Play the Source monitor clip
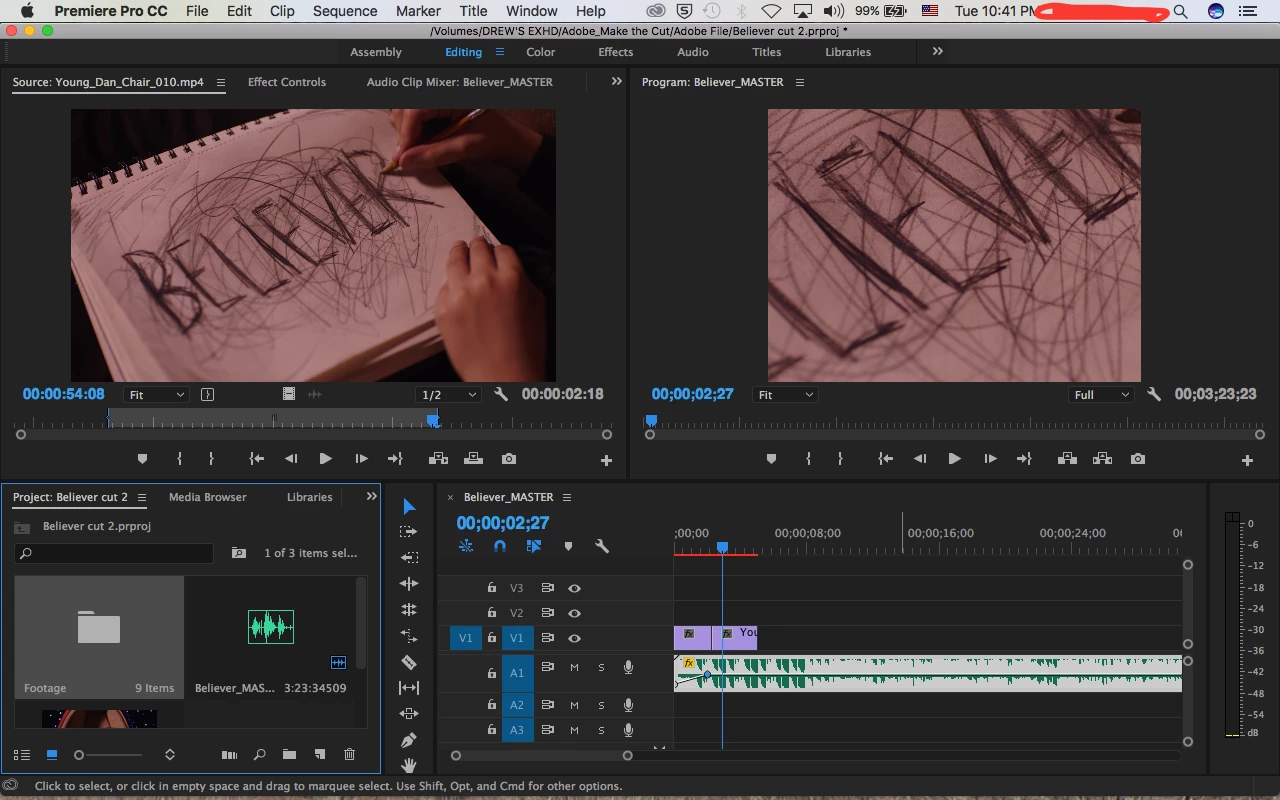Screen dimensions: 1280x800 tap(325, 459)
